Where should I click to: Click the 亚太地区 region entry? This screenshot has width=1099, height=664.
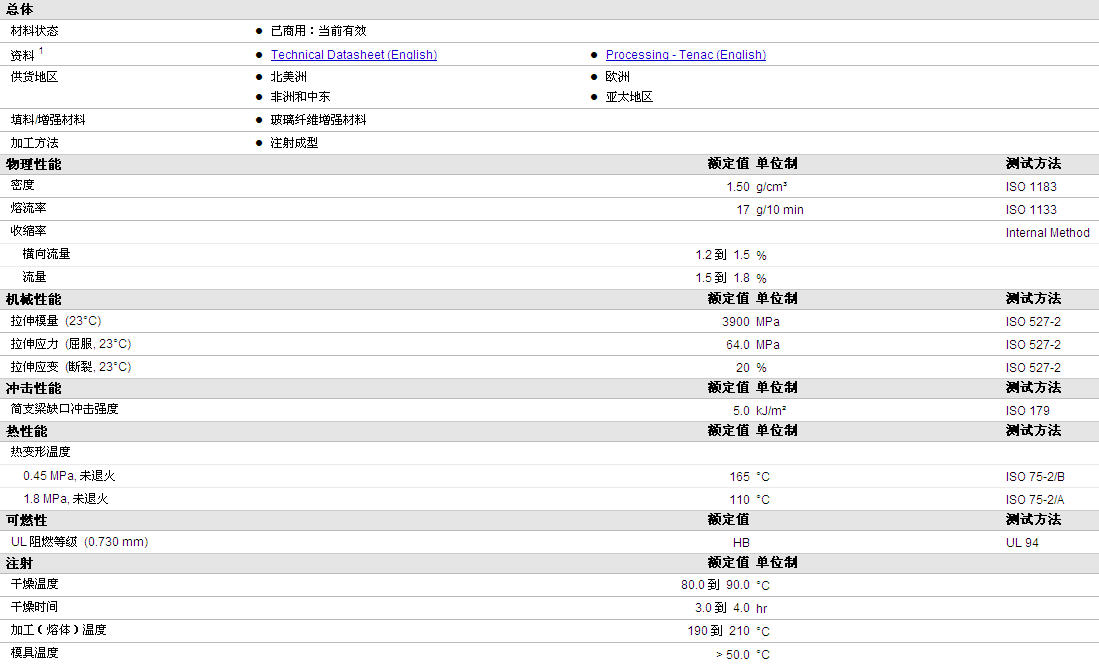629,97
